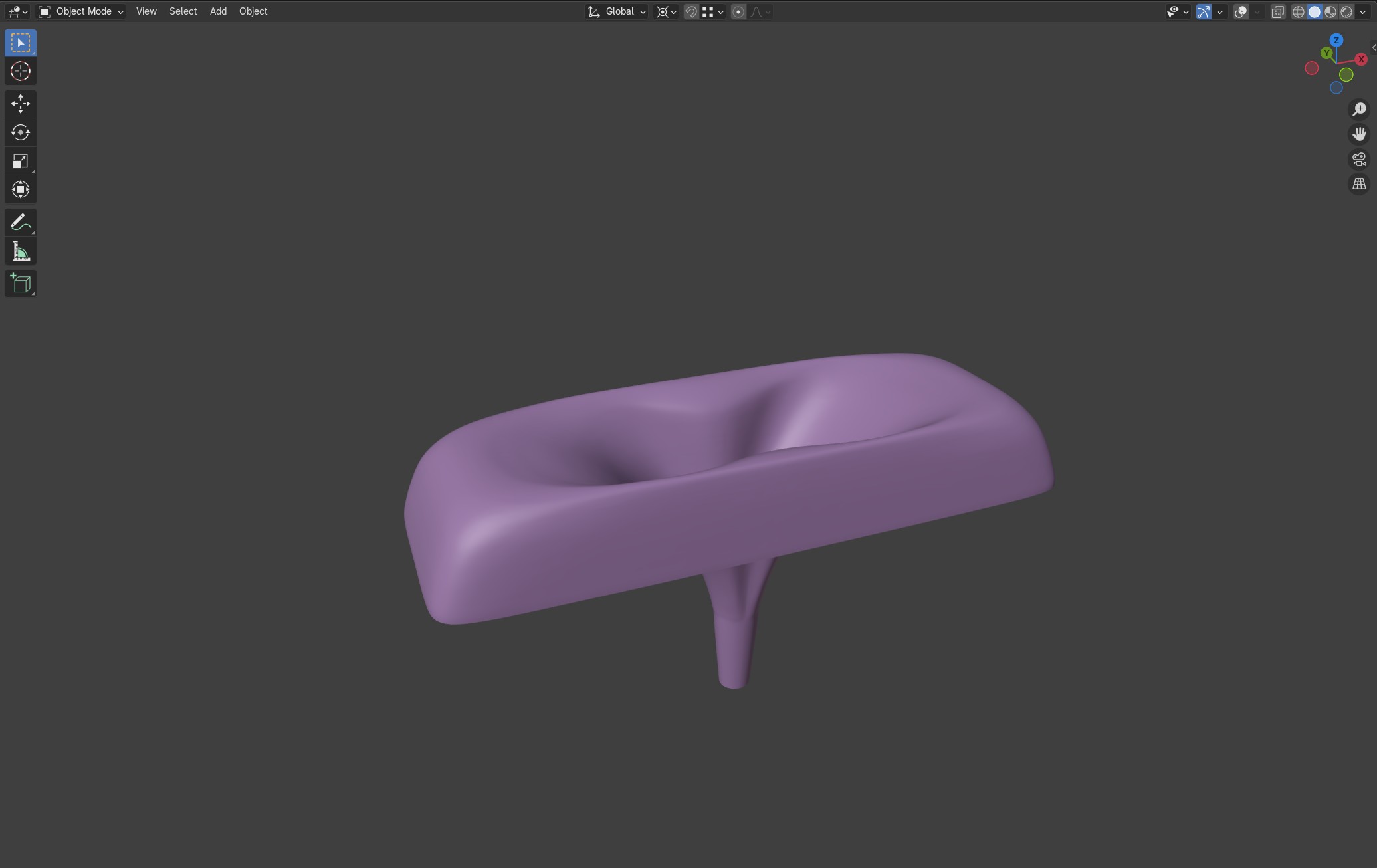Select the Cursor tool in toolbar

point(20,72)
